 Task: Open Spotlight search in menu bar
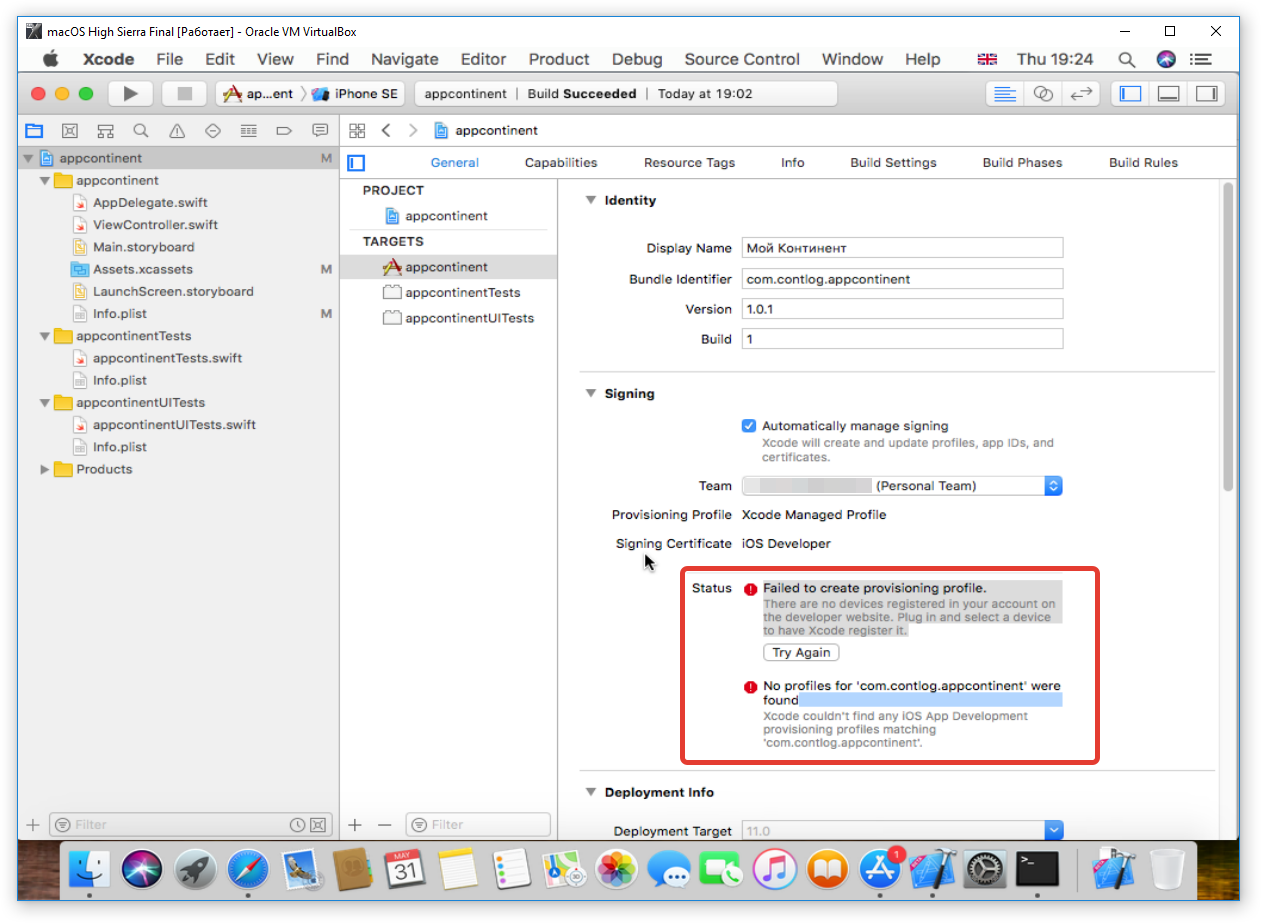point(1127,60)
